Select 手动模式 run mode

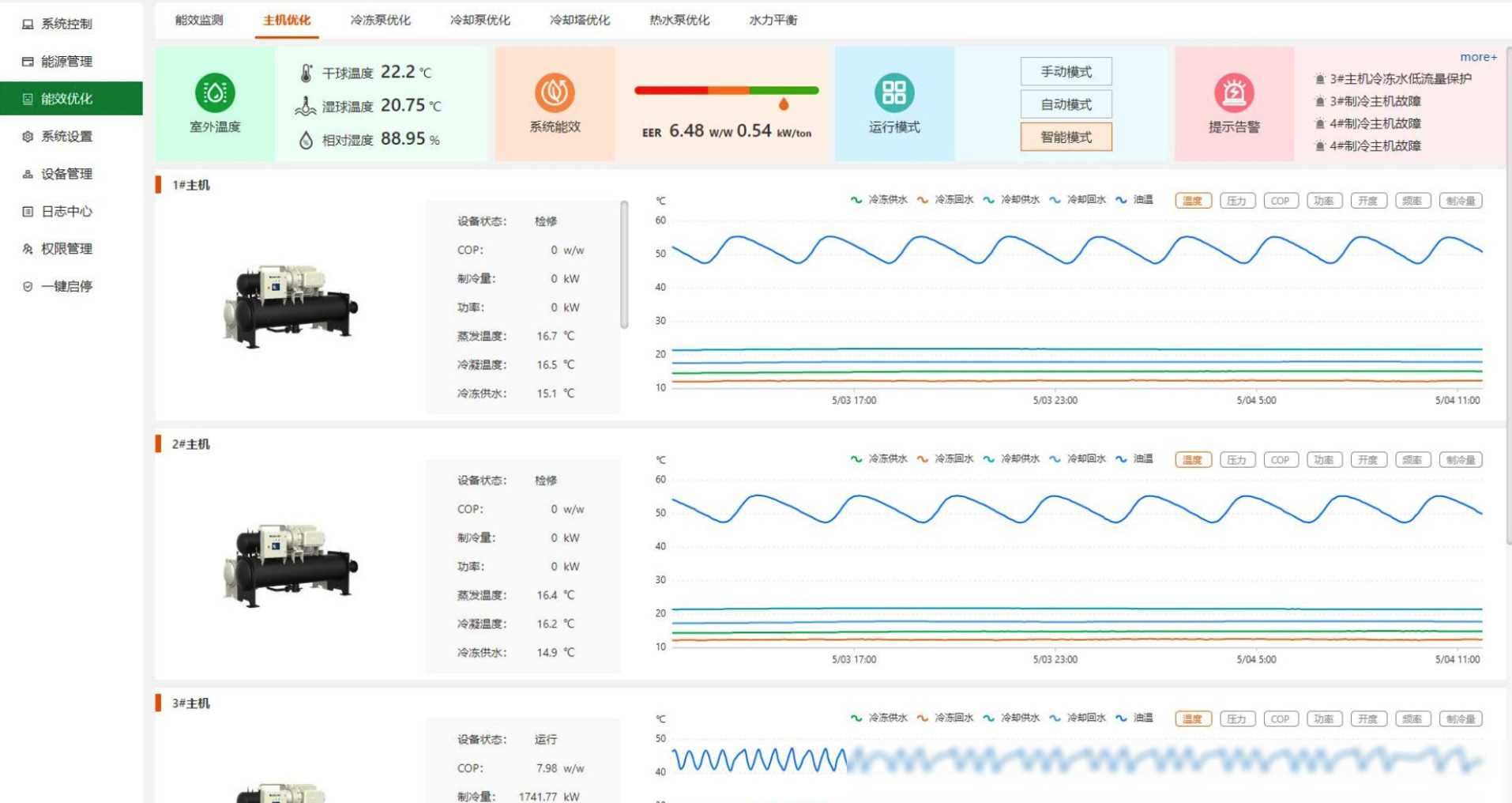[1066, 71]
